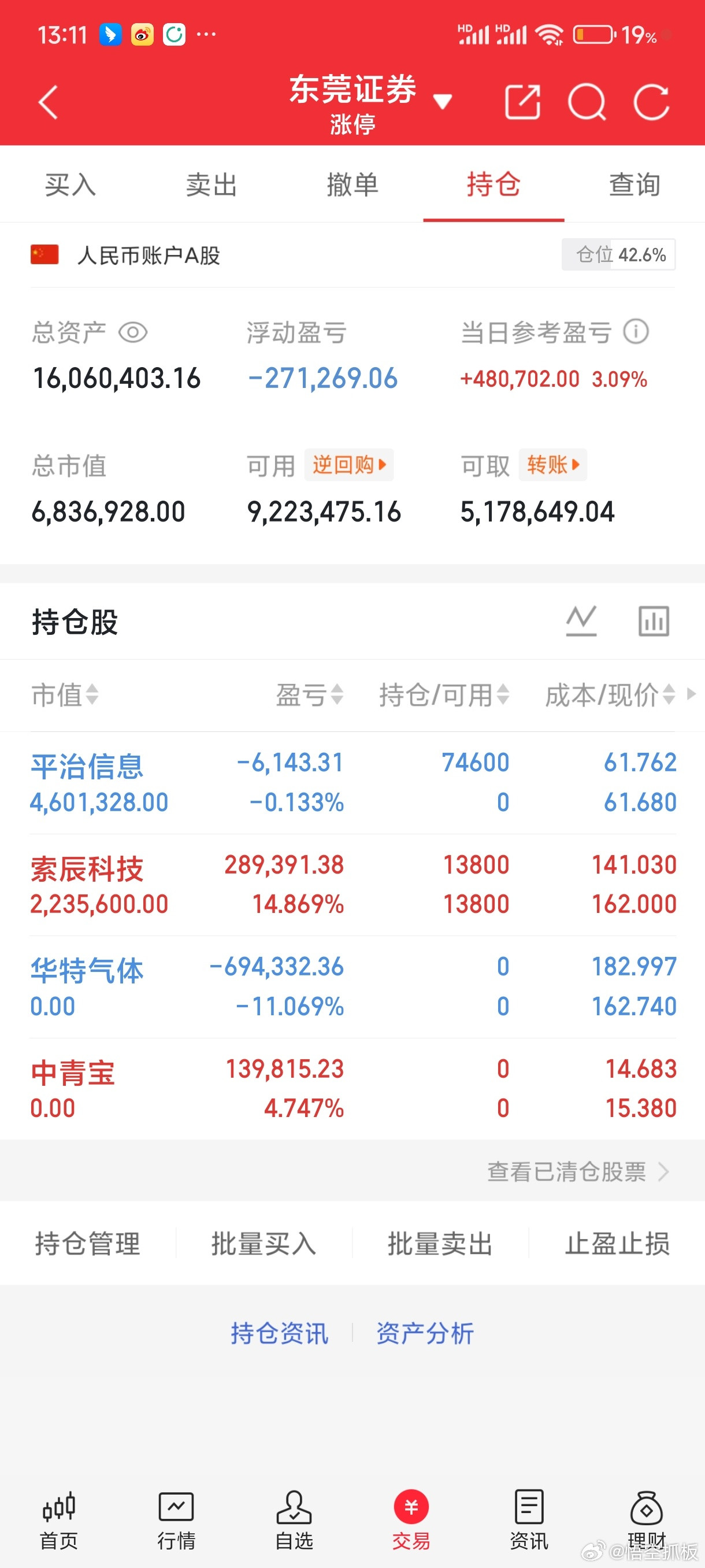The image size is (705, 1568).
Task: Open info icon beside 当日参考盈亏
Action: (636, 332)
